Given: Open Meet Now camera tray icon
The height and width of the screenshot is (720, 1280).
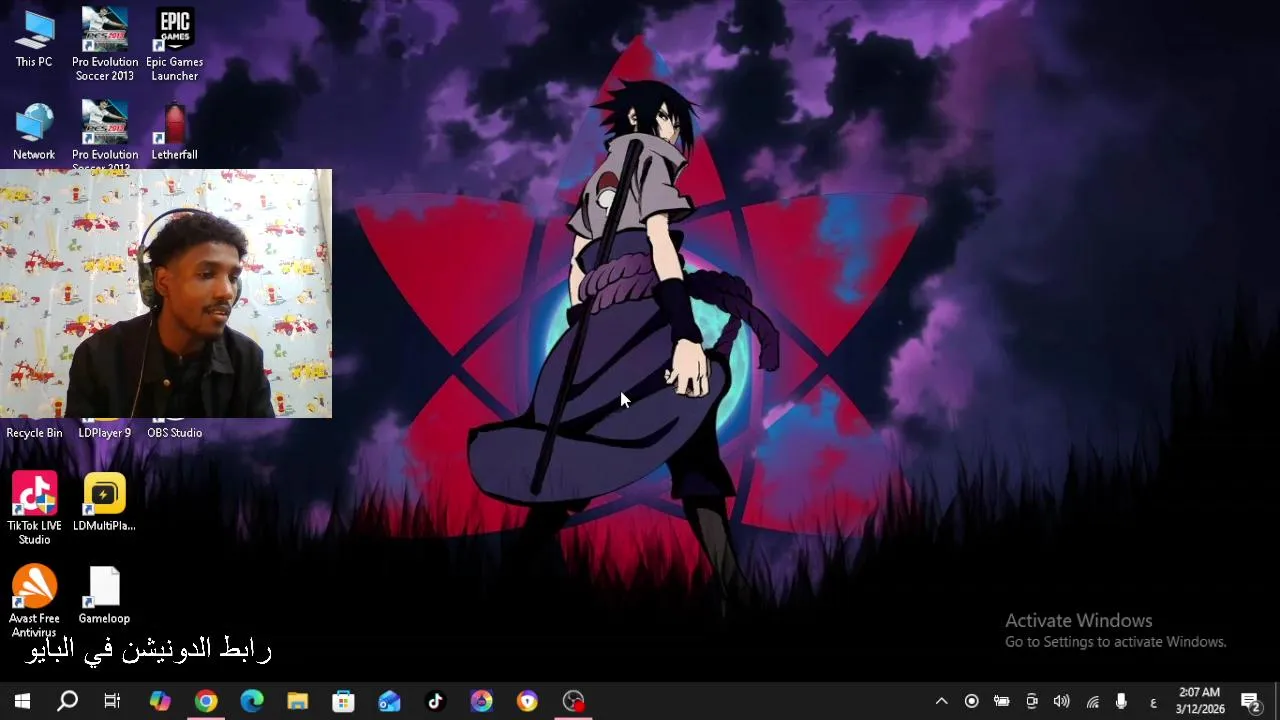Looking at the screenshot, I should 1032,701.
